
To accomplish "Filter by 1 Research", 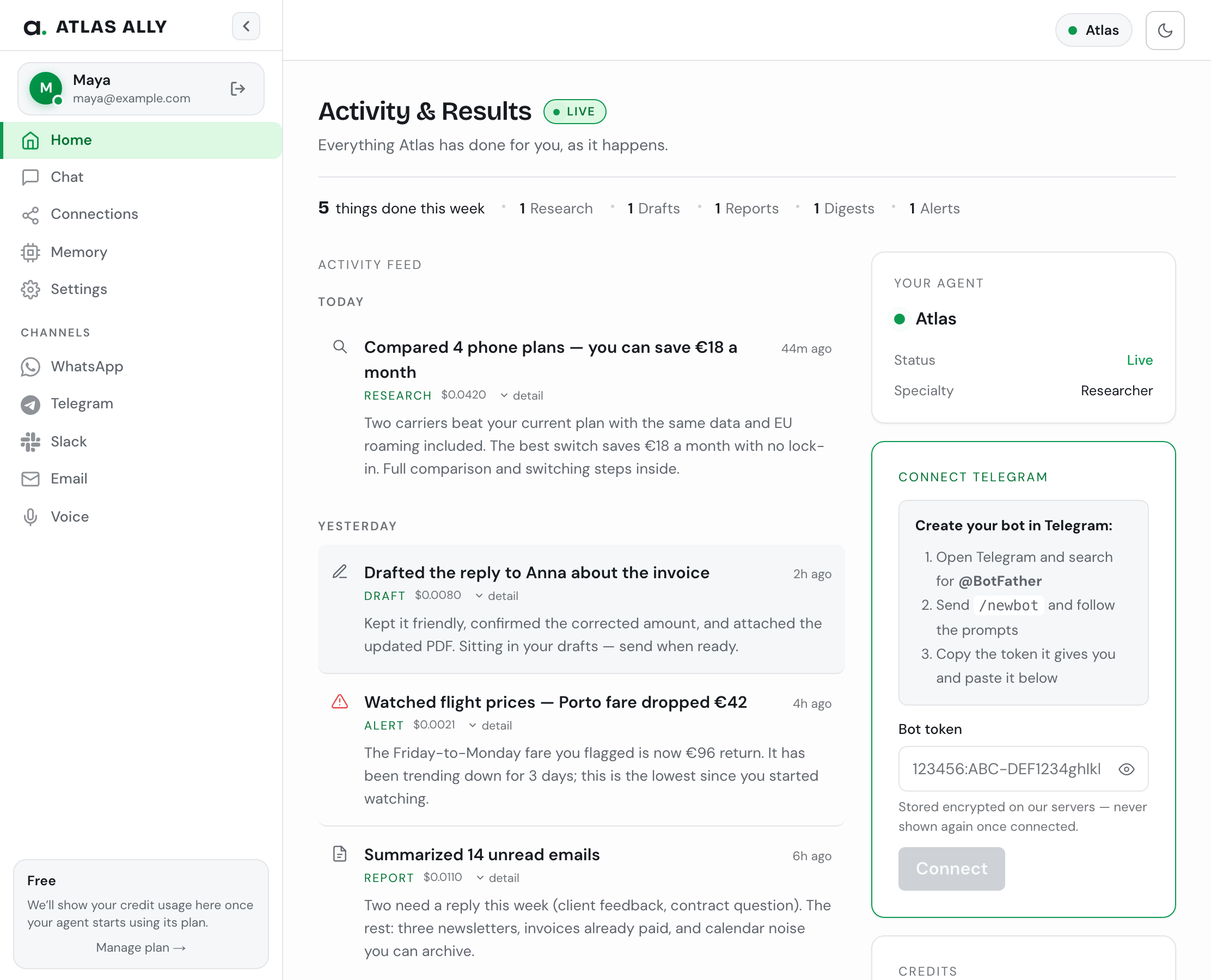I will 556,209.
